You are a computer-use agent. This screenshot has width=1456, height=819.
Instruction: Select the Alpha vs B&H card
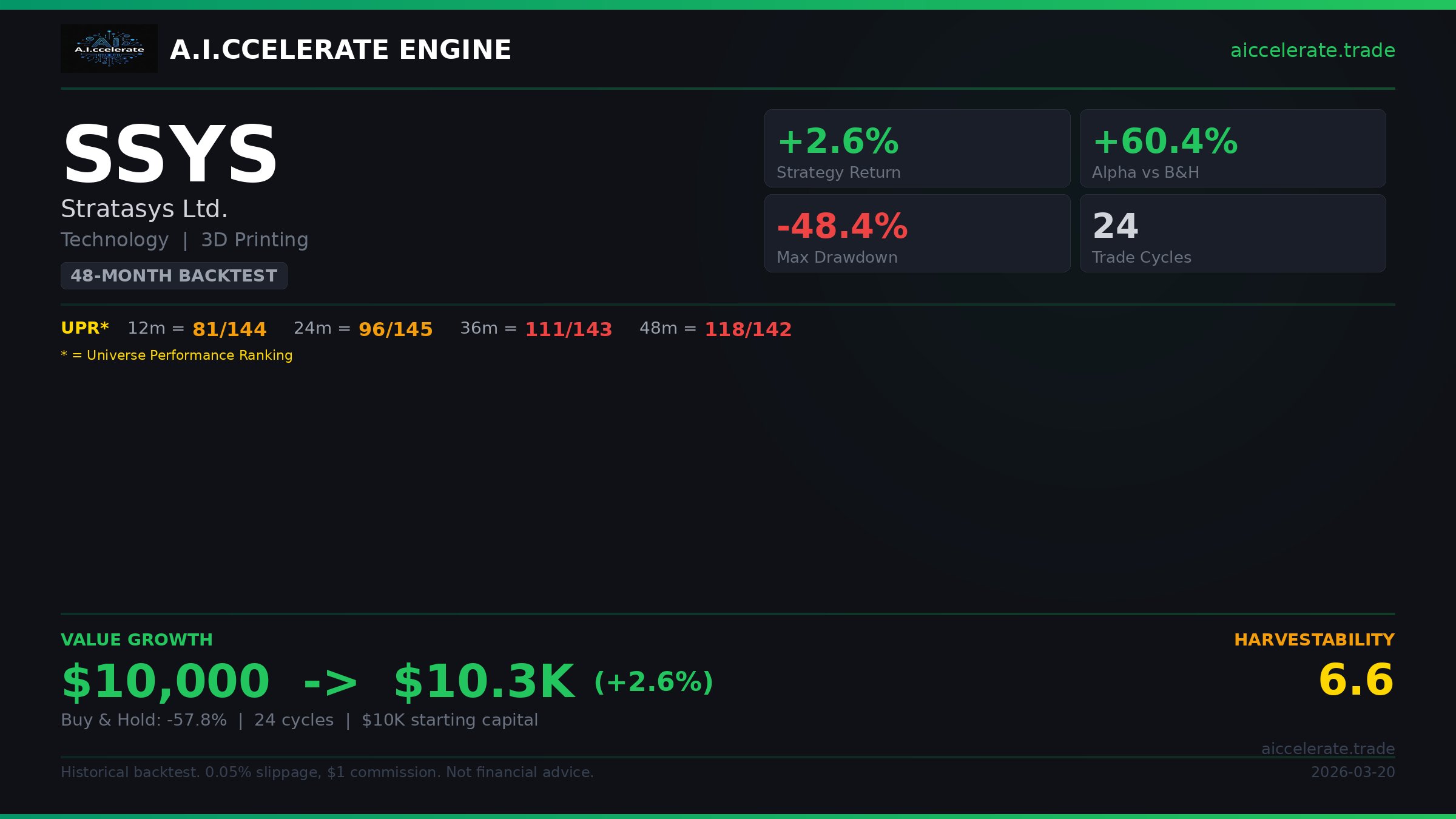[1232, 149]
